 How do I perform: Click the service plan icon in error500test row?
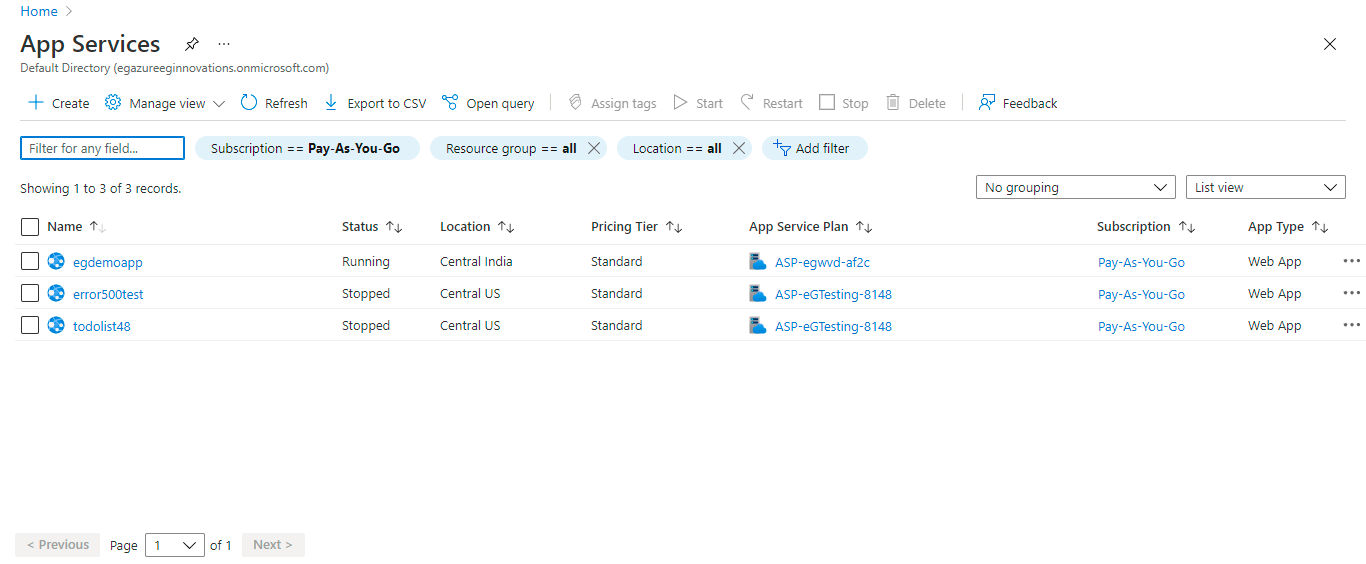[758, 293]
